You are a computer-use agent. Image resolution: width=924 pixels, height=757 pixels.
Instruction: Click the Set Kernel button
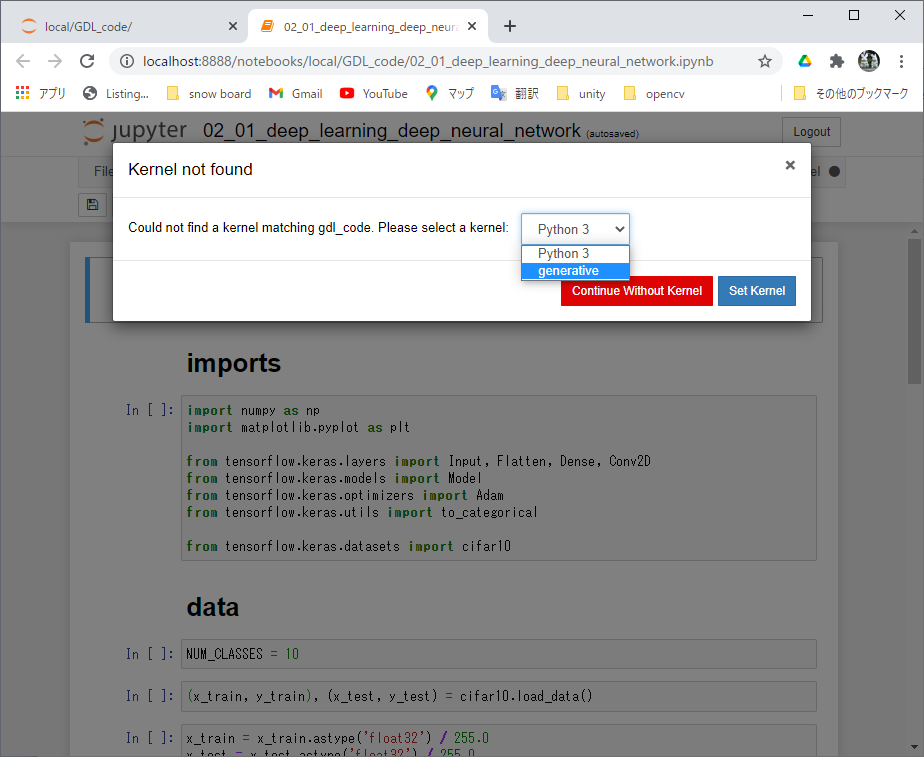[756, 291]
